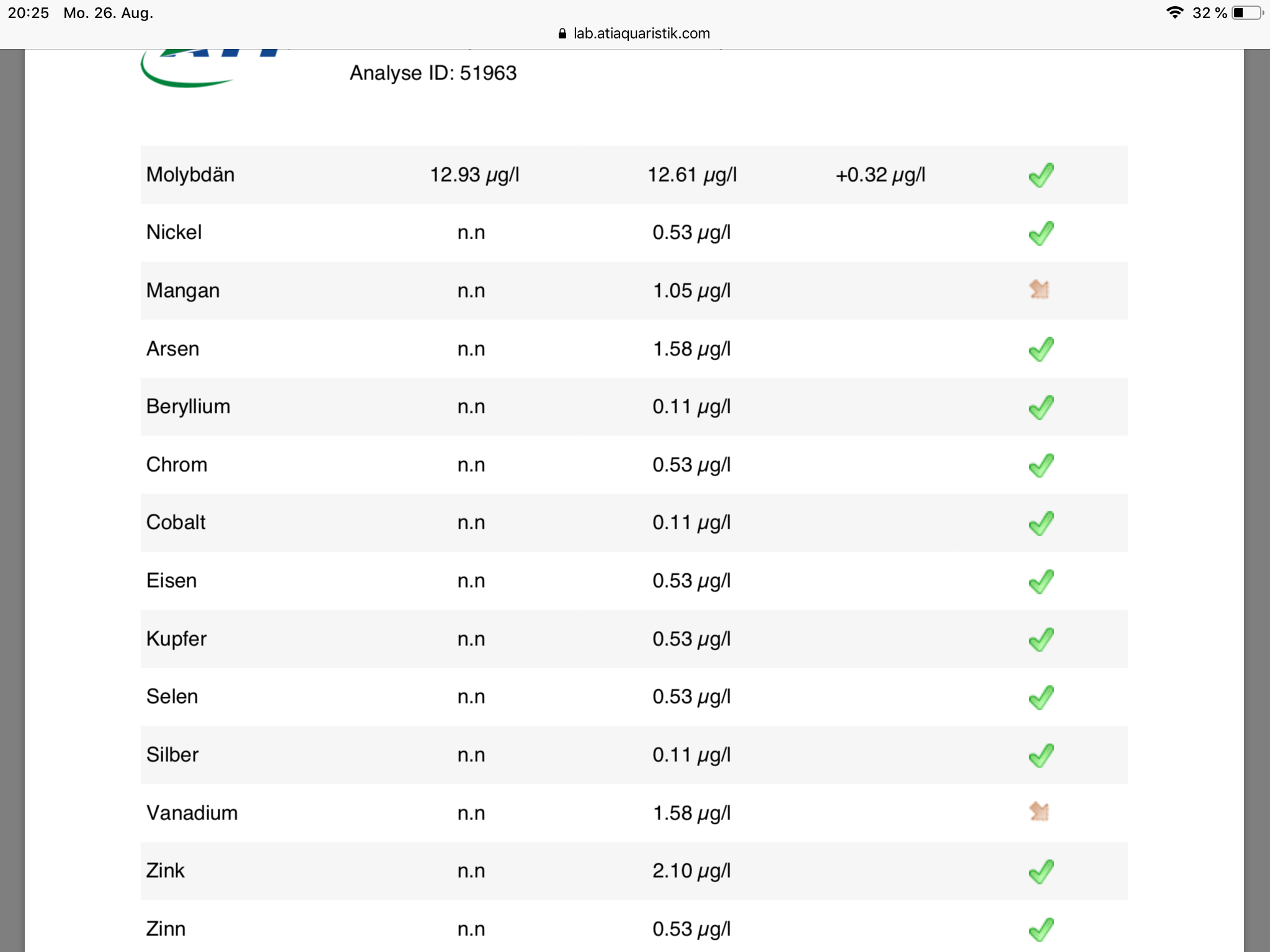Tap the 12.93 µg/l Molybdän measured value
The image size is (1270, 952).
click(x=474, y=175)
